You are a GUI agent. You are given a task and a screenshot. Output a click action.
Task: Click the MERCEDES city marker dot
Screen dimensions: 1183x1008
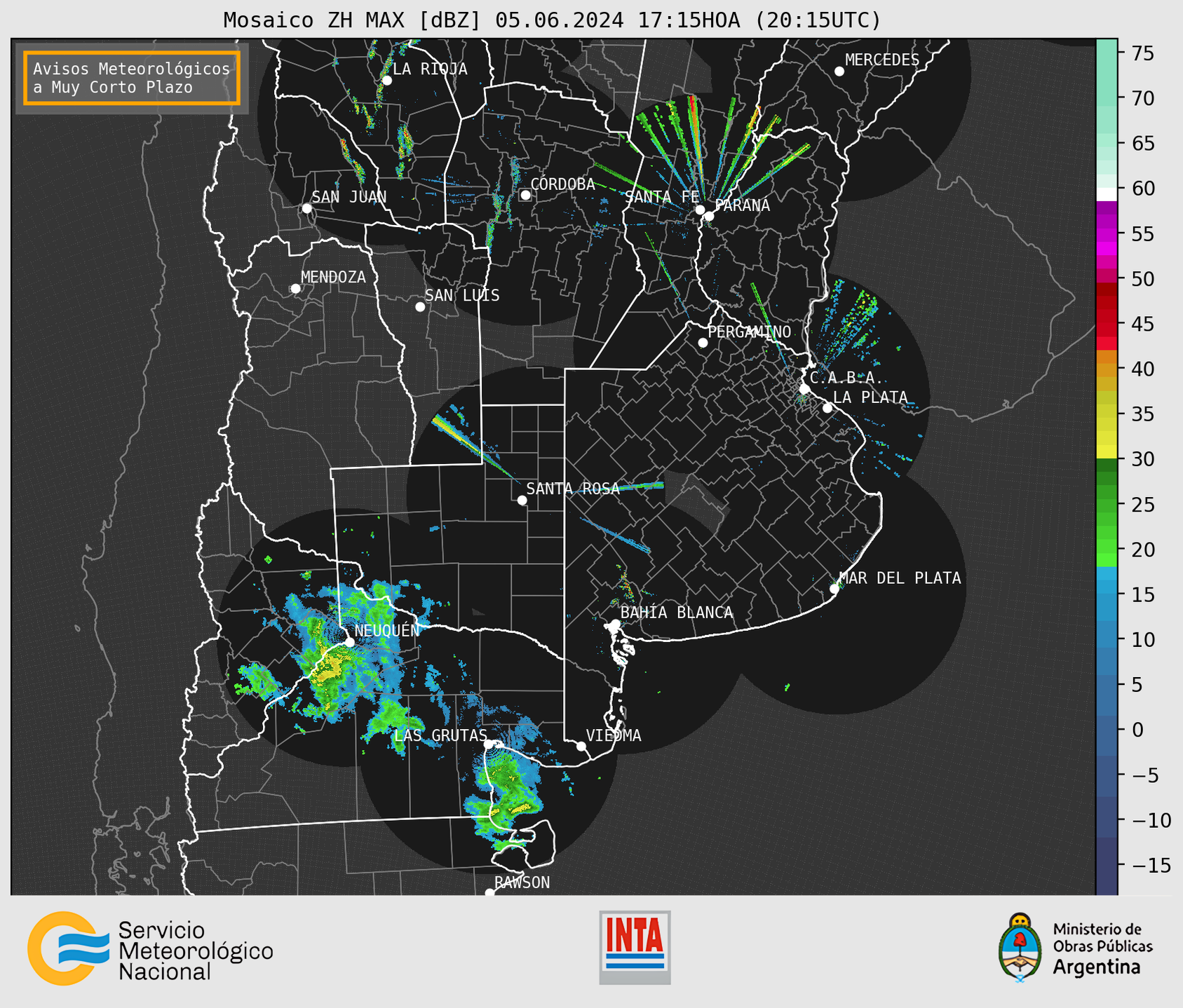pyautogui.click(x=839, y=71)
